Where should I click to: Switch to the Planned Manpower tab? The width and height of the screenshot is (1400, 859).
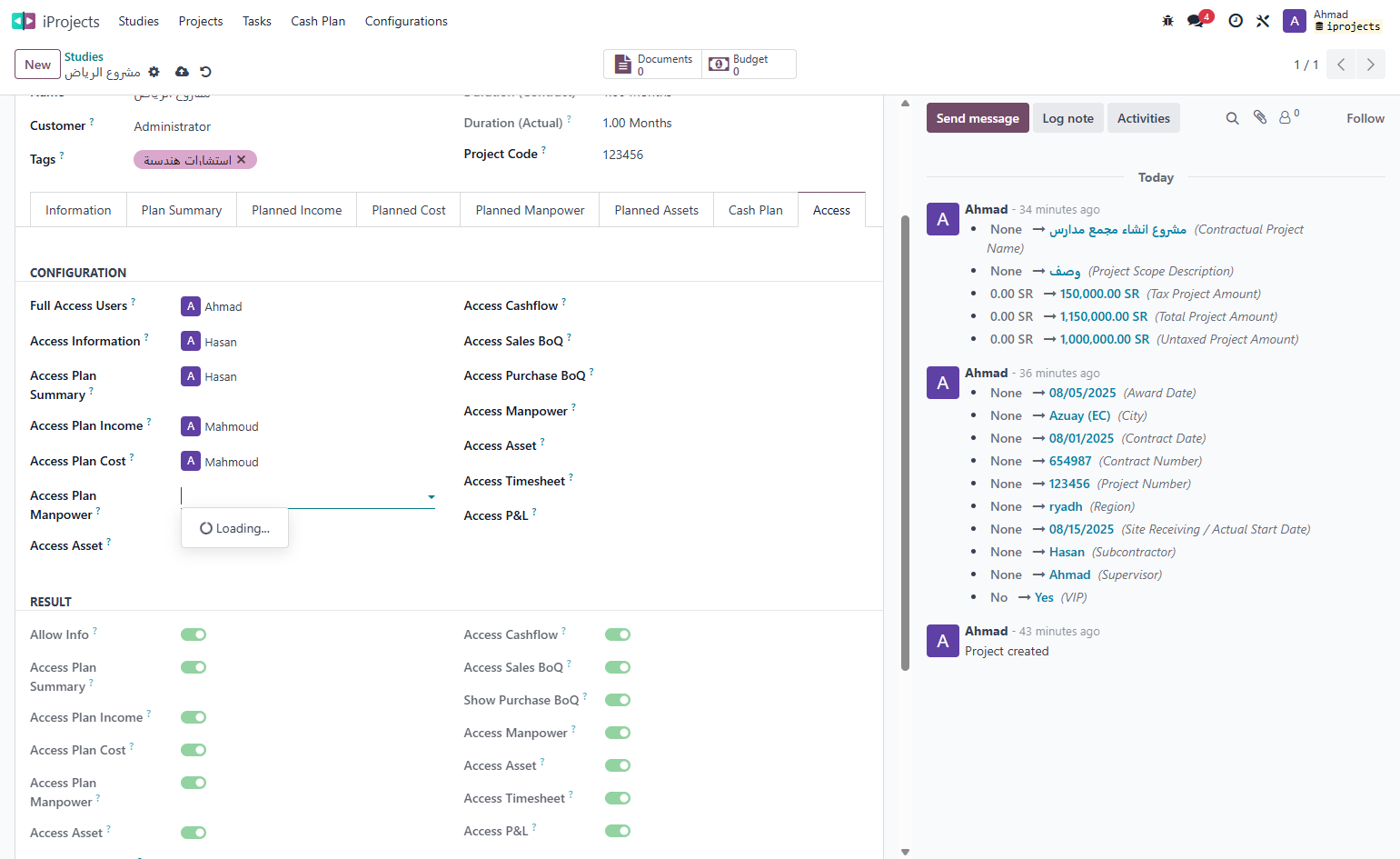coord(531,210)
